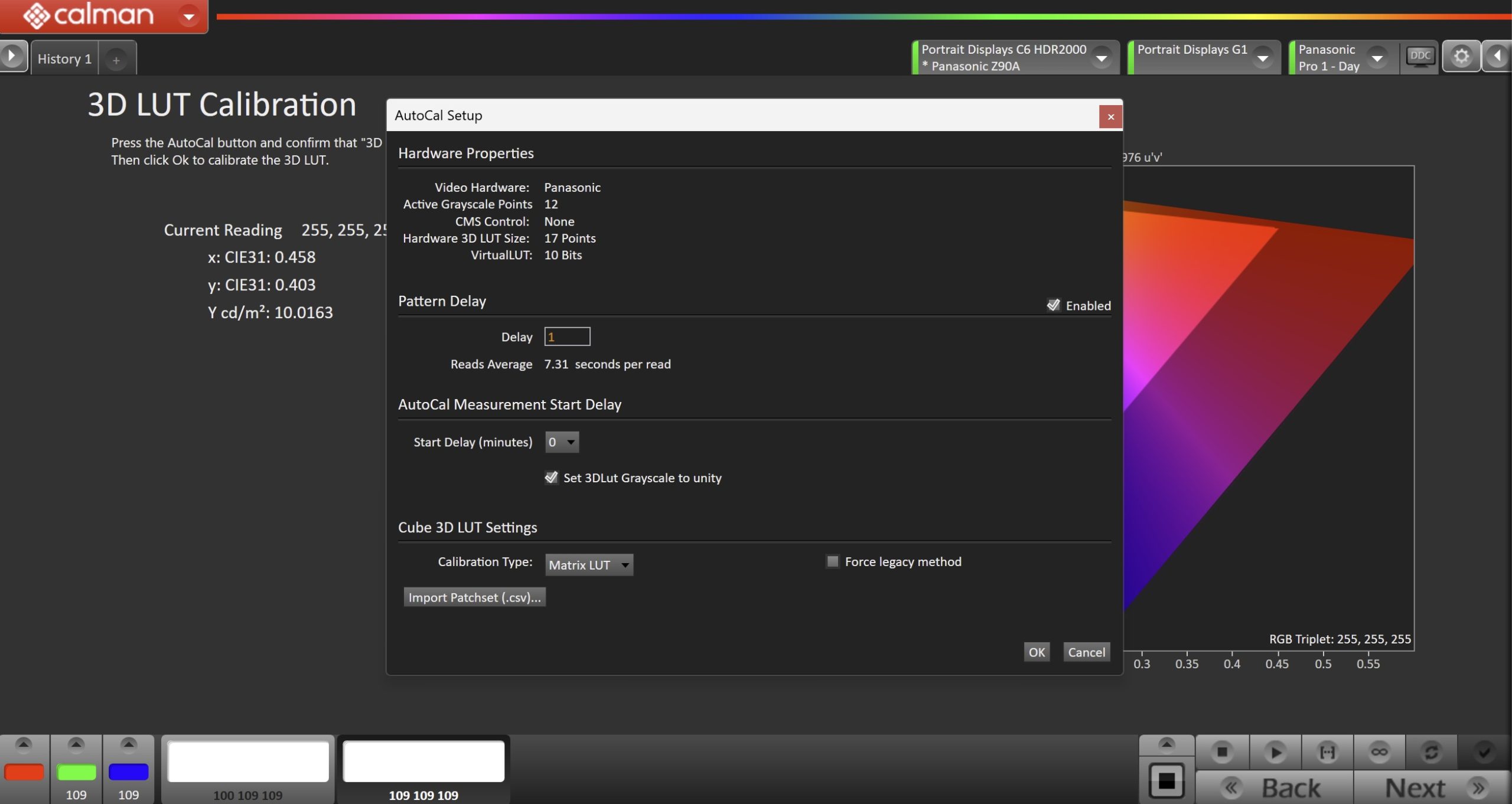The height and width of the screenshot is (804, 1512).
Task: Click the Current Reading label
Action: [223, 230]
